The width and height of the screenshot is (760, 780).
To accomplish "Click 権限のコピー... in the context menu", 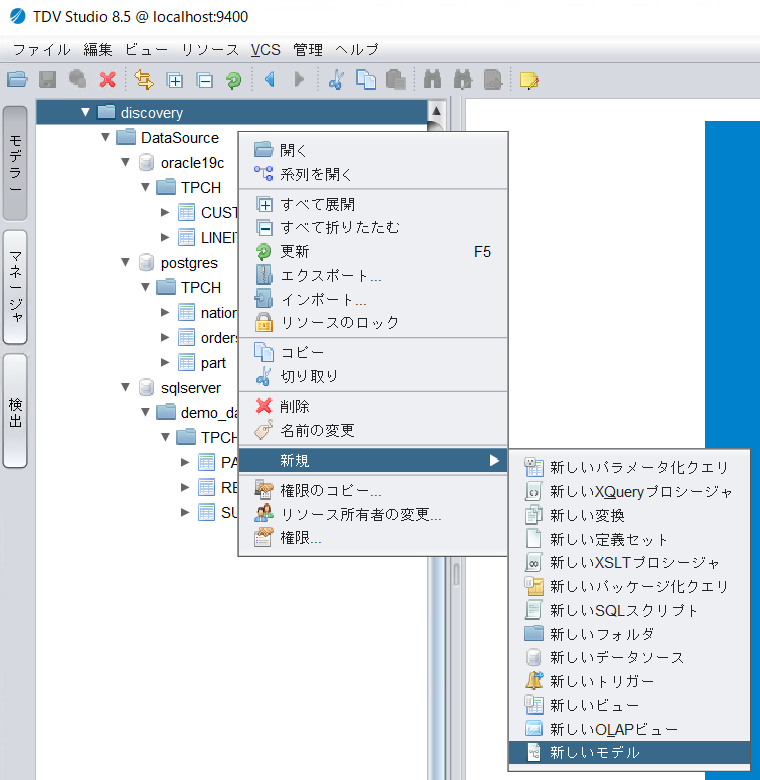I will 373,490.
